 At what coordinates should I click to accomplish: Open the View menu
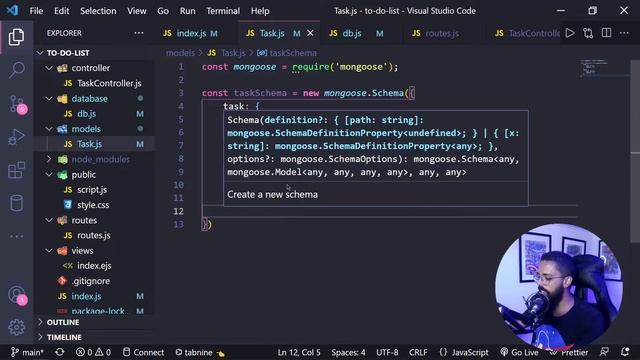[136, 11]
